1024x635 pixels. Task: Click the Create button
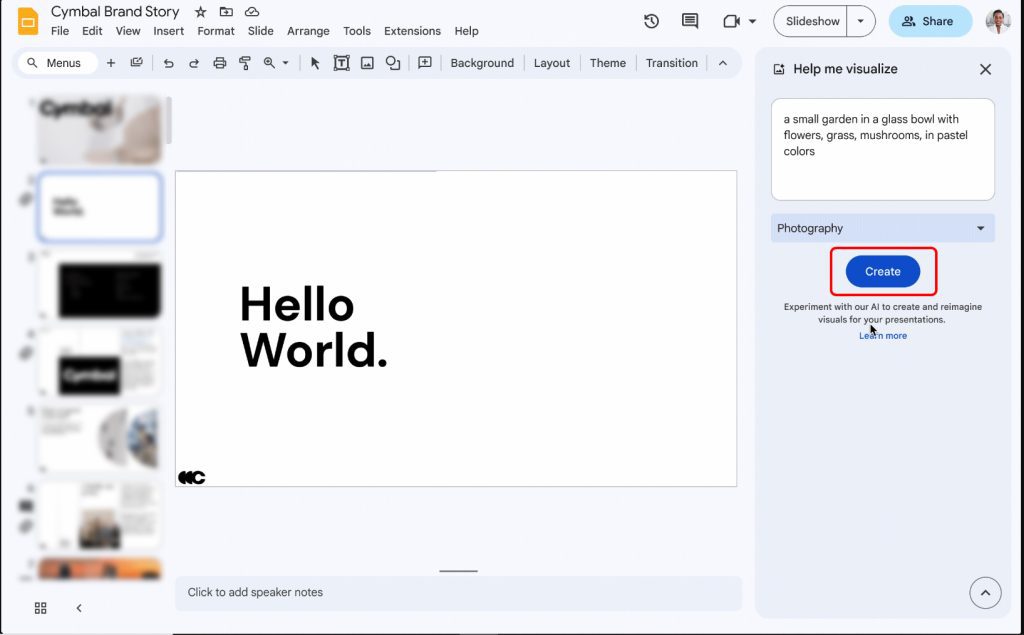pyautogui.click(x=882, y=271)
